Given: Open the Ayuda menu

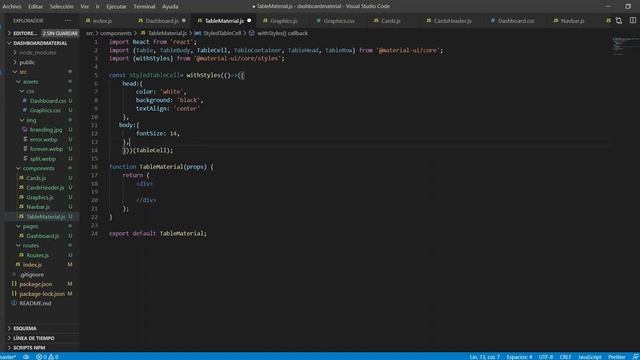Looking at the screenshot, I should (x=170, y=7).
